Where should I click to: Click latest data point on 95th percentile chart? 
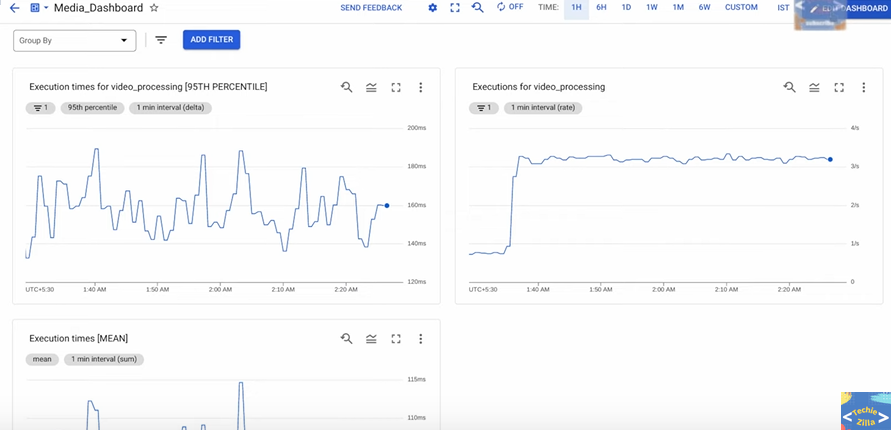coord(387,206)
